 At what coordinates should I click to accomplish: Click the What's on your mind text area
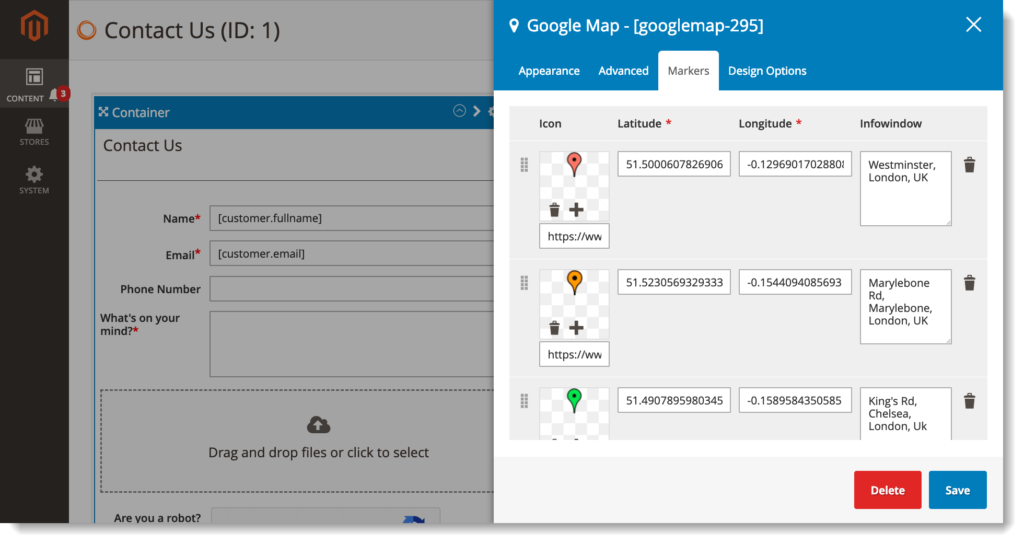(x=351, y=344)
